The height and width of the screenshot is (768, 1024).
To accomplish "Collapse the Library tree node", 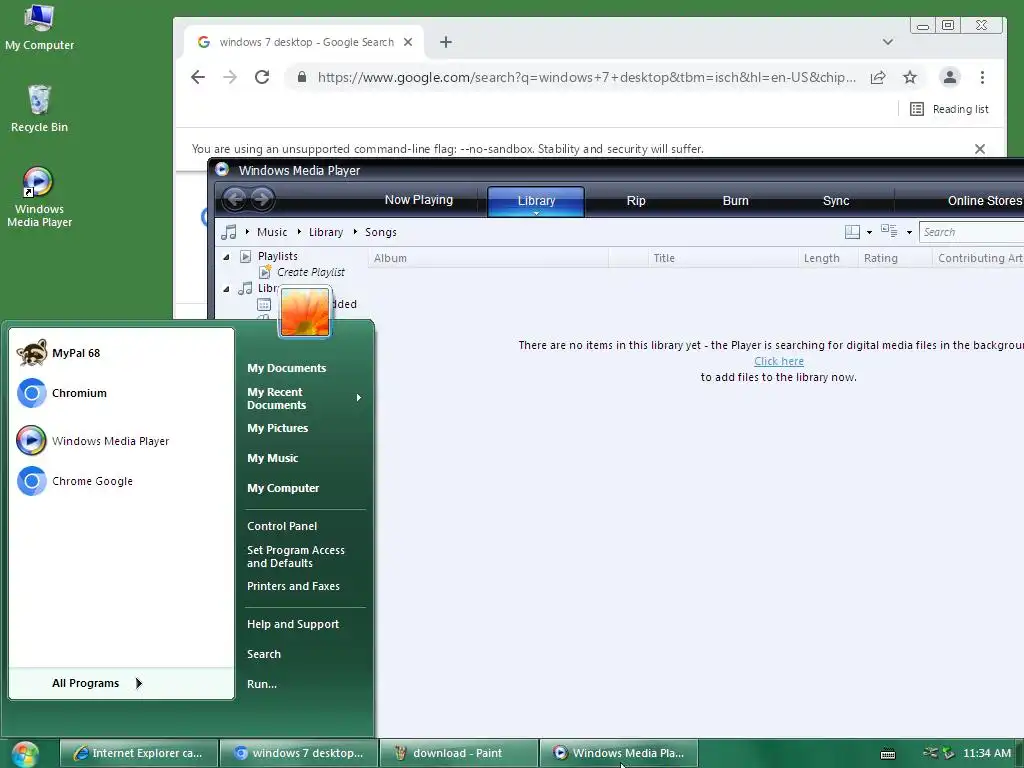I will click(x=227, y=289).
